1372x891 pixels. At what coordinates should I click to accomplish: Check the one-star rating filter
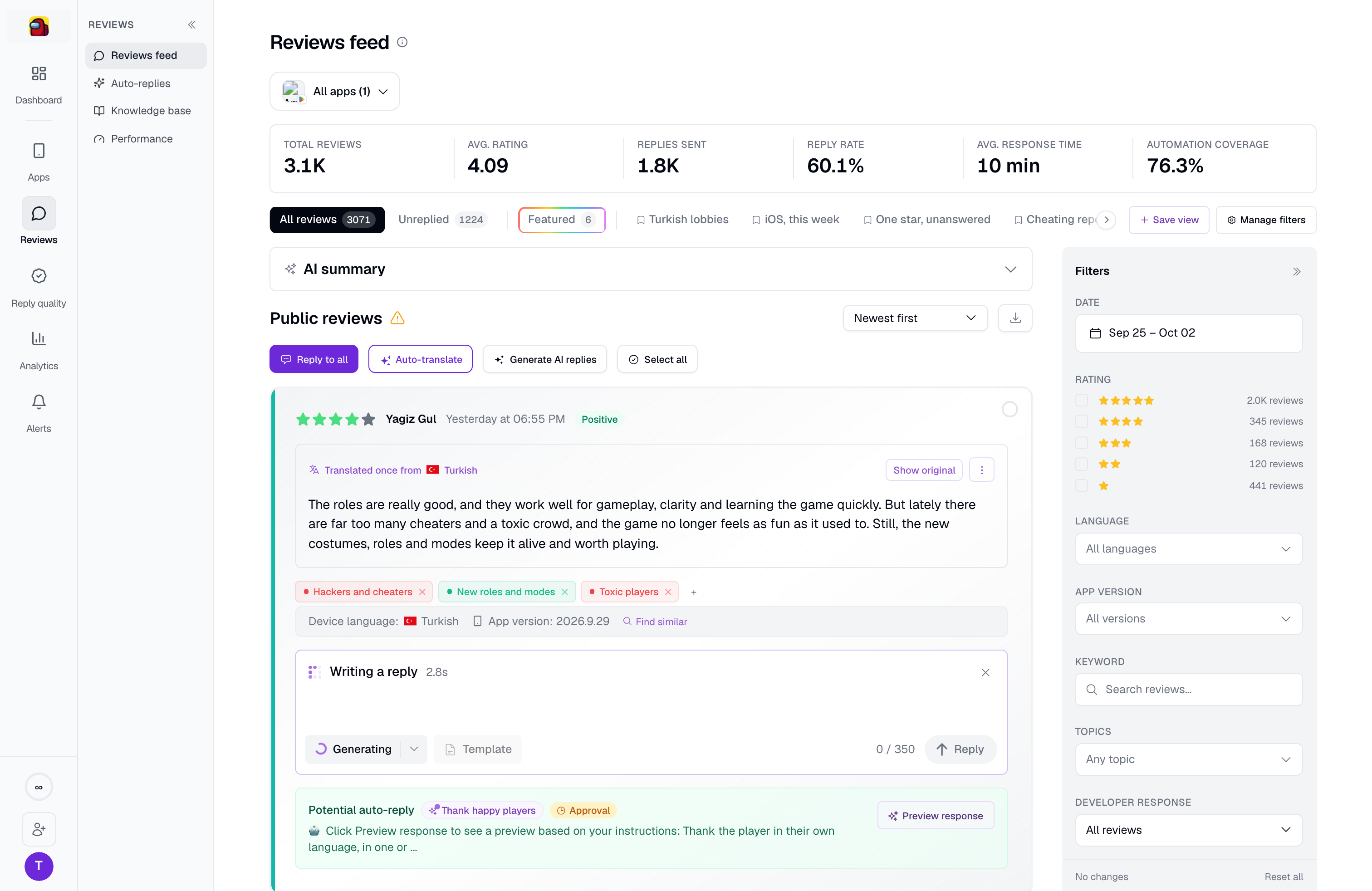(1082, 485)
